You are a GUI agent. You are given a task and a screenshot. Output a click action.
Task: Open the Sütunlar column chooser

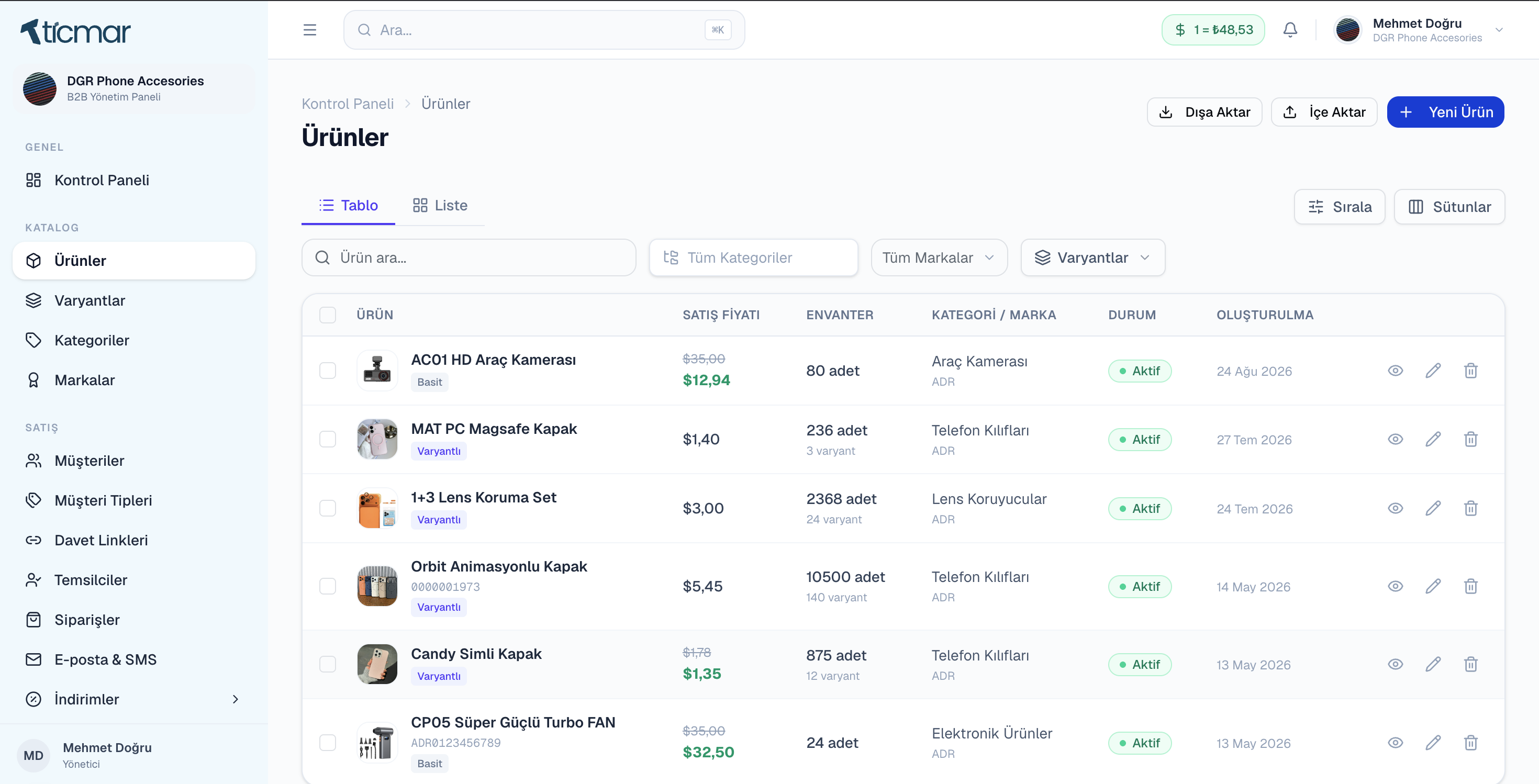[x=1449, y=207]
